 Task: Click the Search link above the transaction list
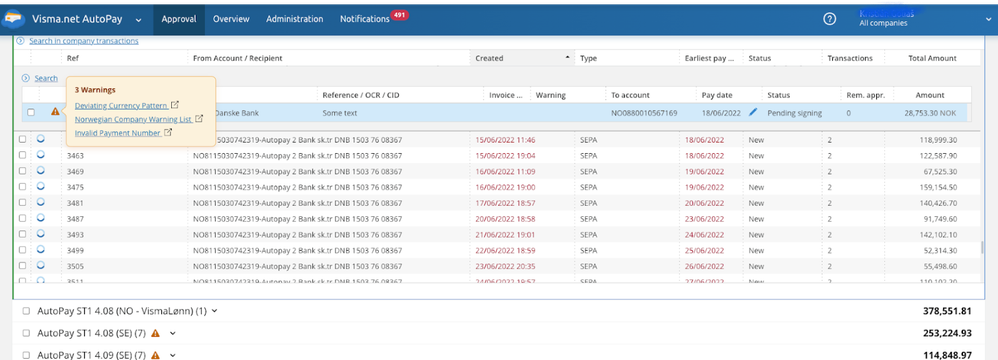click(x=46, y=78)
